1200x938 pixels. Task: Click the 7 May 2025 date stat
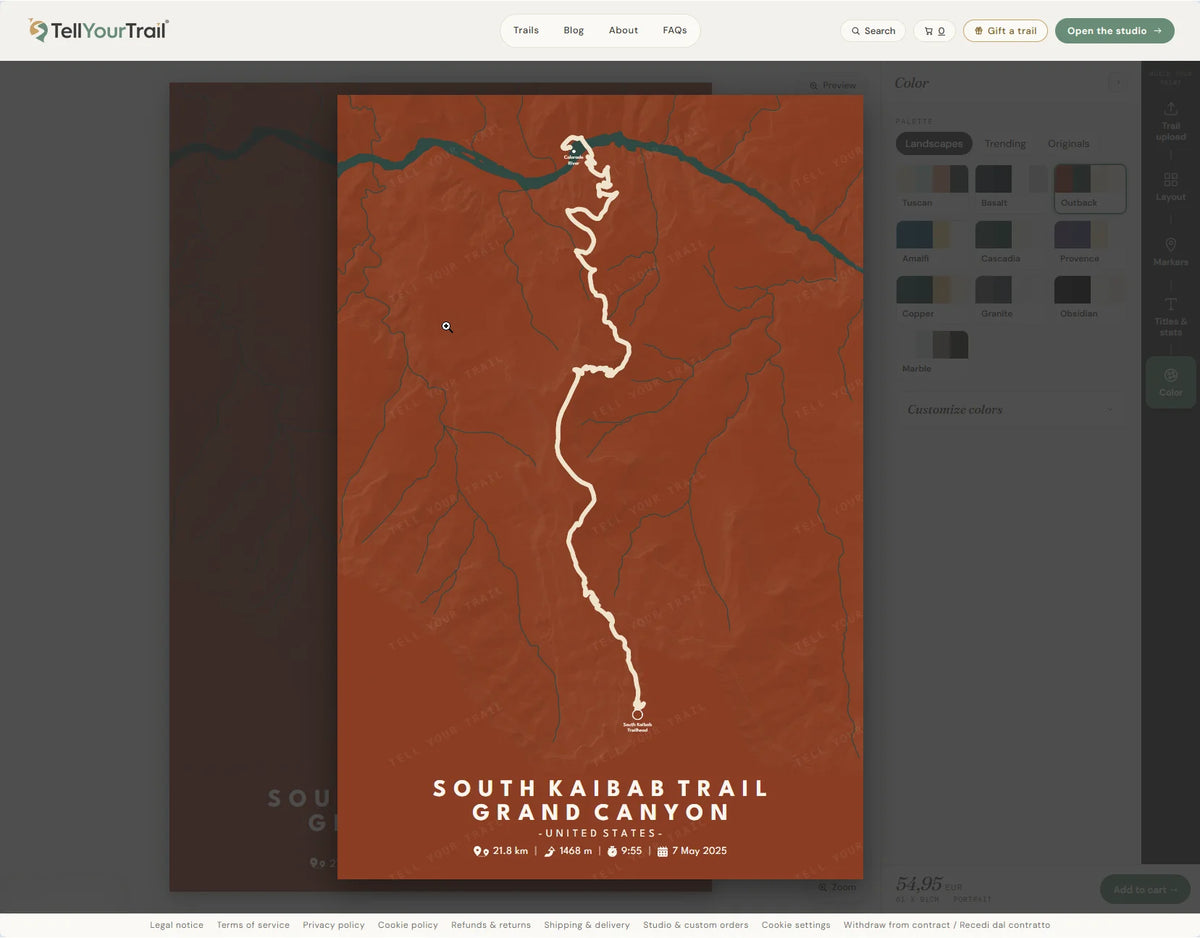pos(692,851)
